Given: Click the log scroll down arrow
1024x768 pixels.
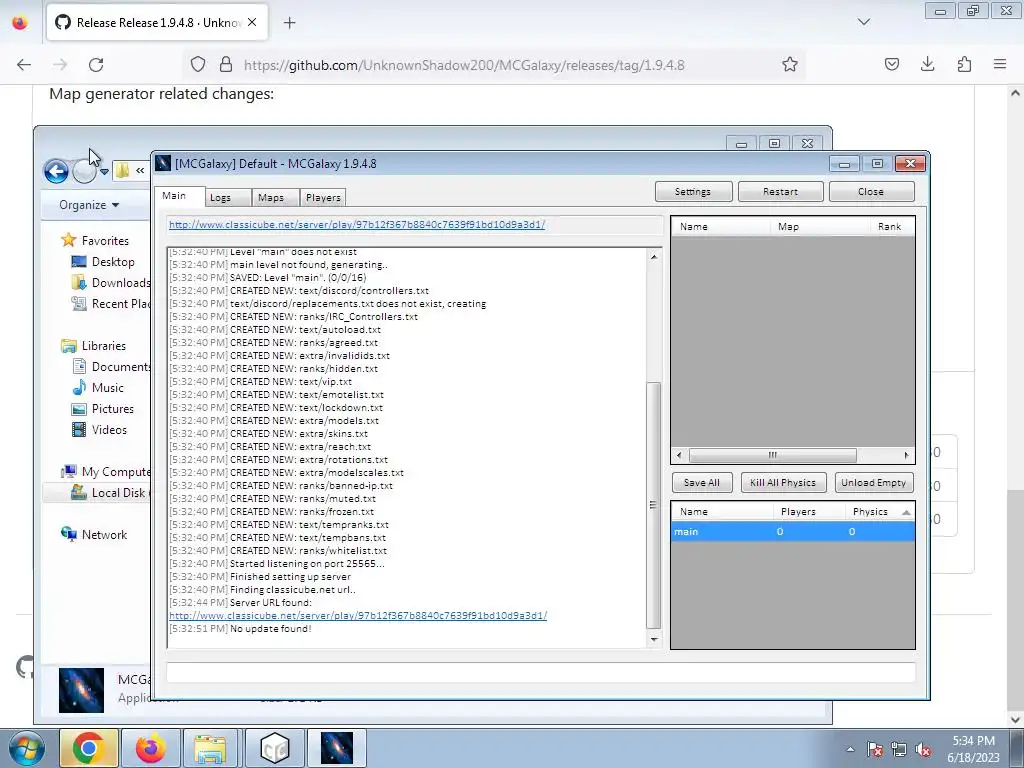Looking at the screenshot, I should 654,639.
